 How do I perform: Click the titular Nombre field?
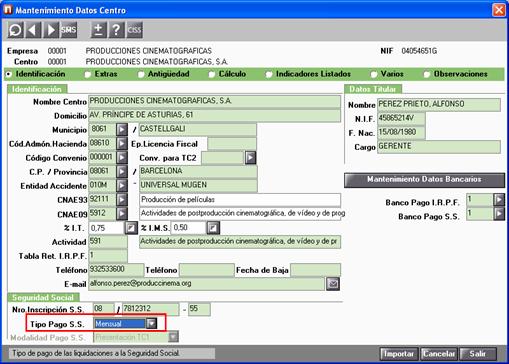[439, 105]
